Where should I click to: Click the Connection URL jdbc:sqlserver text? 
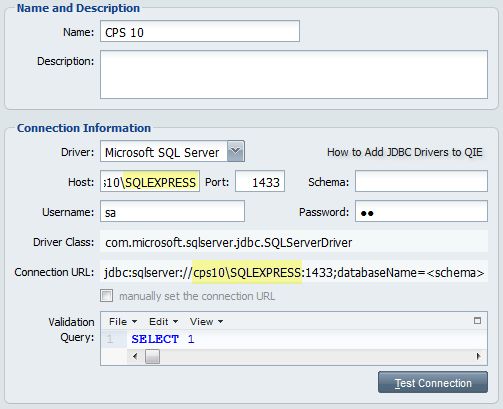coord(294,272)
